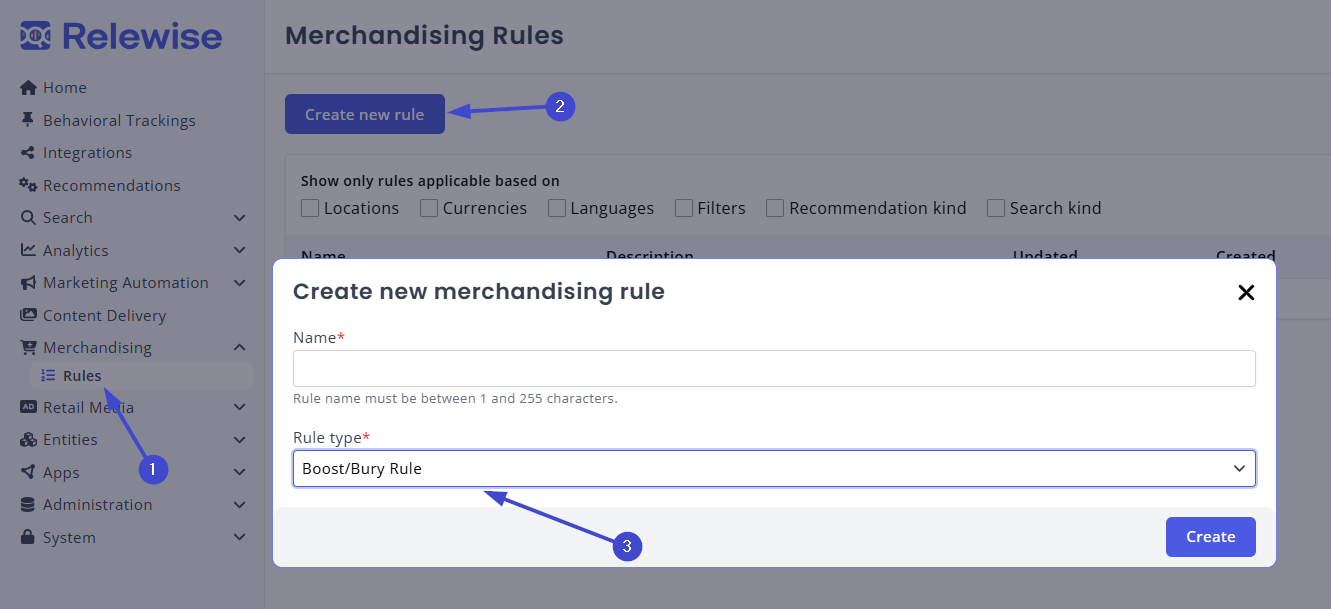Check the Search kind checkbox
The image size is (1331, 609).
pyautogui.click(x=995, y=208)
